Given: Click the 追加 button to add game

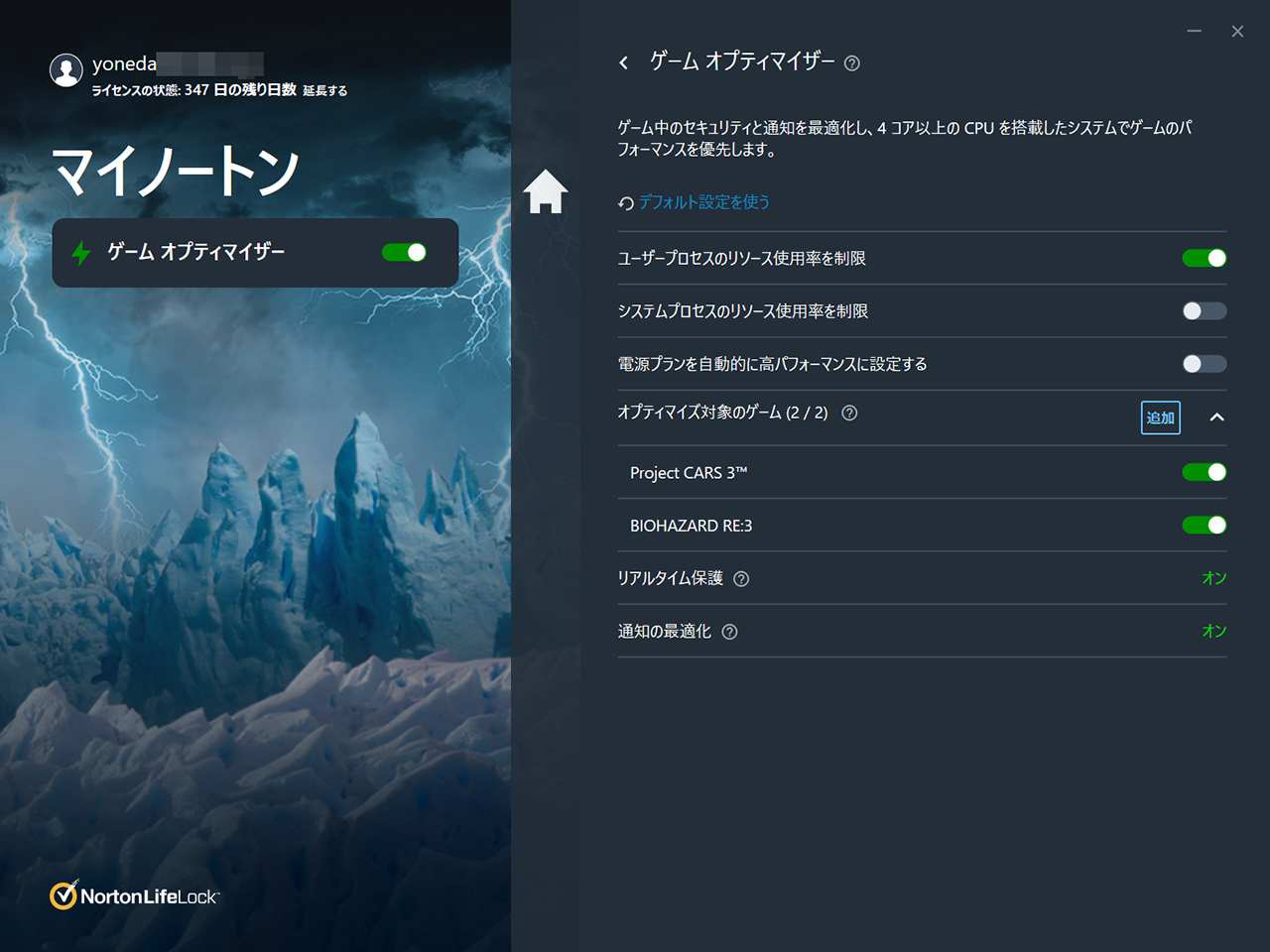Looking at the screenshot, I should [x=1161, y=417].
